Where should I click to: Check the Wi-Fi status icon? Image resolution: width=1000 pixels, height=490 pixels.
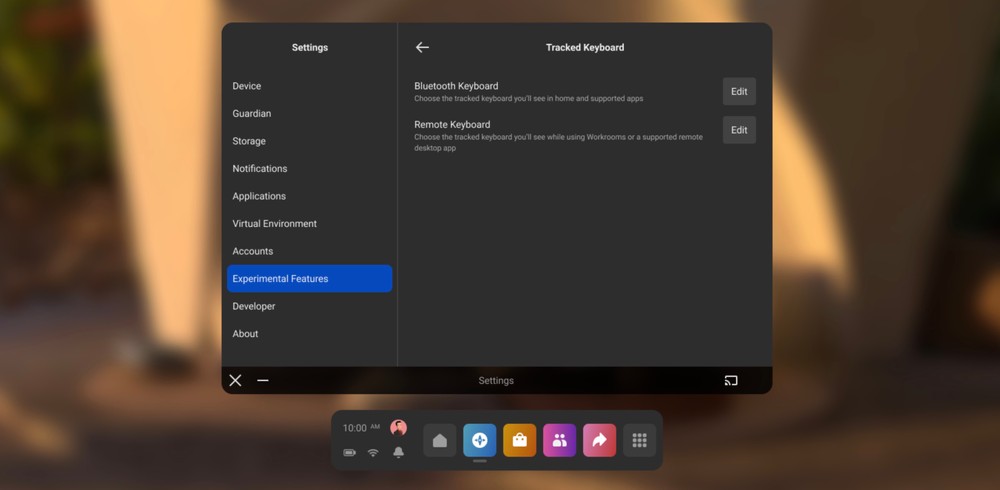pos(373,452)
